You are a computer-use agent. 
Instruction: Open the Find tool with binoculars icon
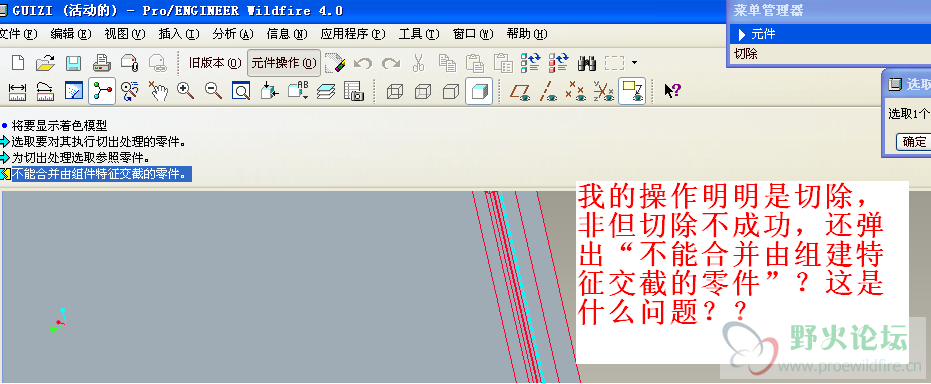586,63
